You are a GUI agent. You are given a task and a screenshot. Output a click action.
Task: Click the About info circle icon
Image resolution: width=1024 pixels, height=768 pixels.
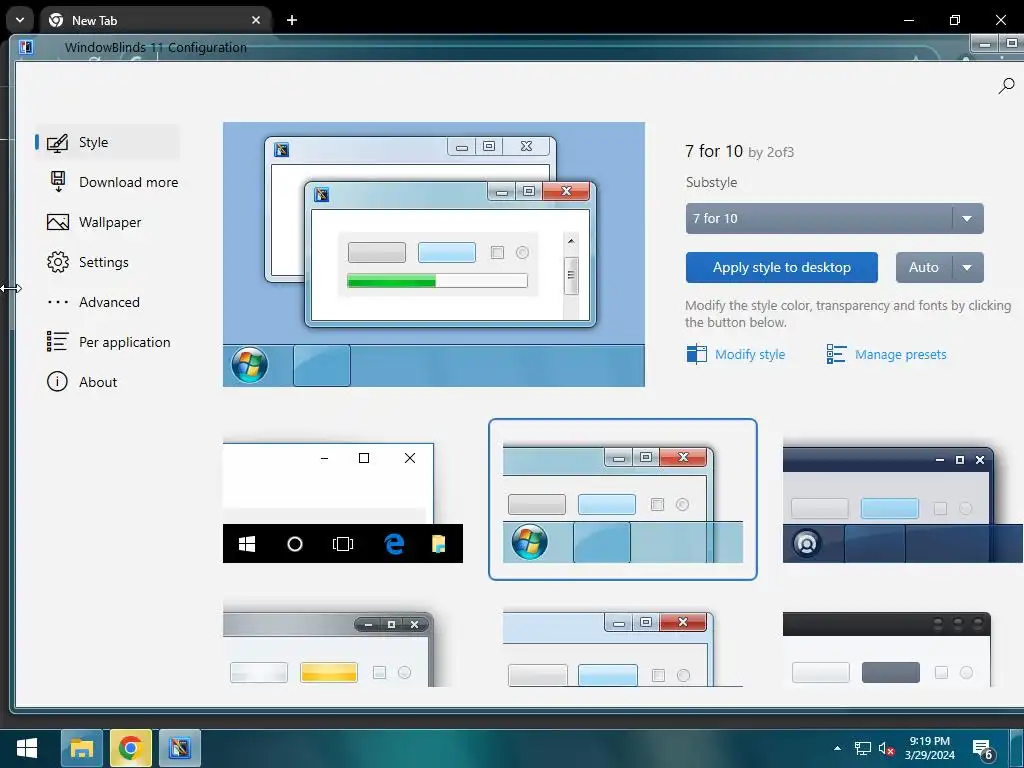57,381
